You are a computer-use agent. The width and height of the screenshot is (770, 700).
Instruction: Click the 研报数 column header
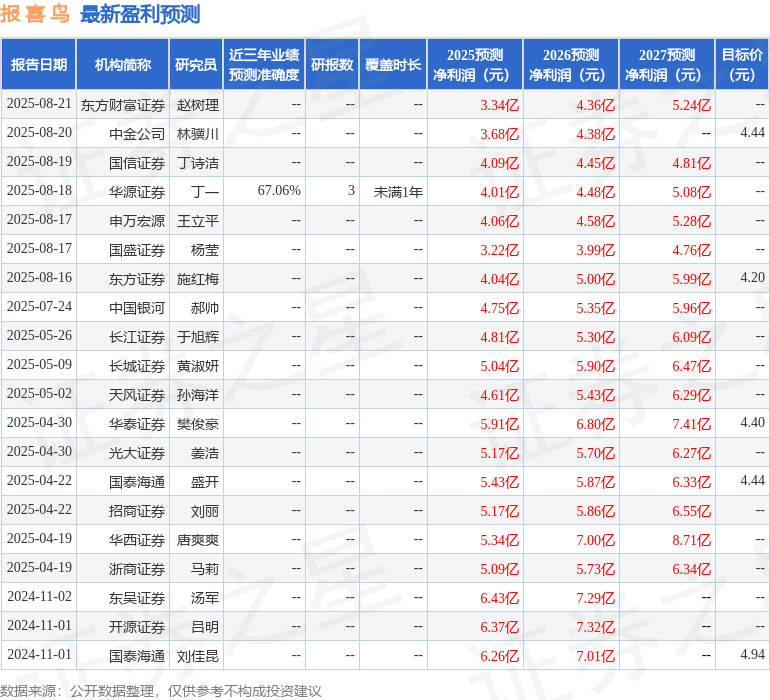(332, 65)
